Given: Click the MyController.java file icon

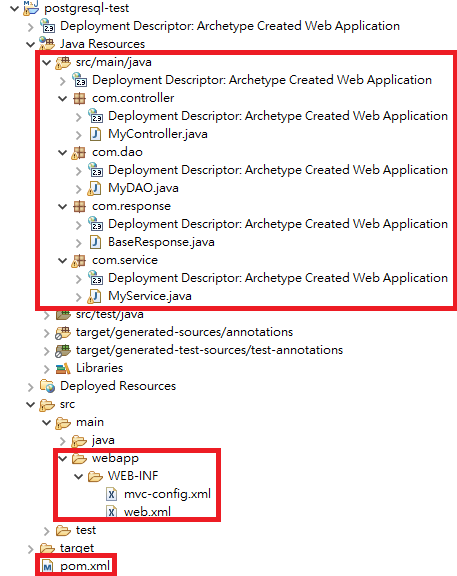Looking at the screenshot, I should (96, 134).
